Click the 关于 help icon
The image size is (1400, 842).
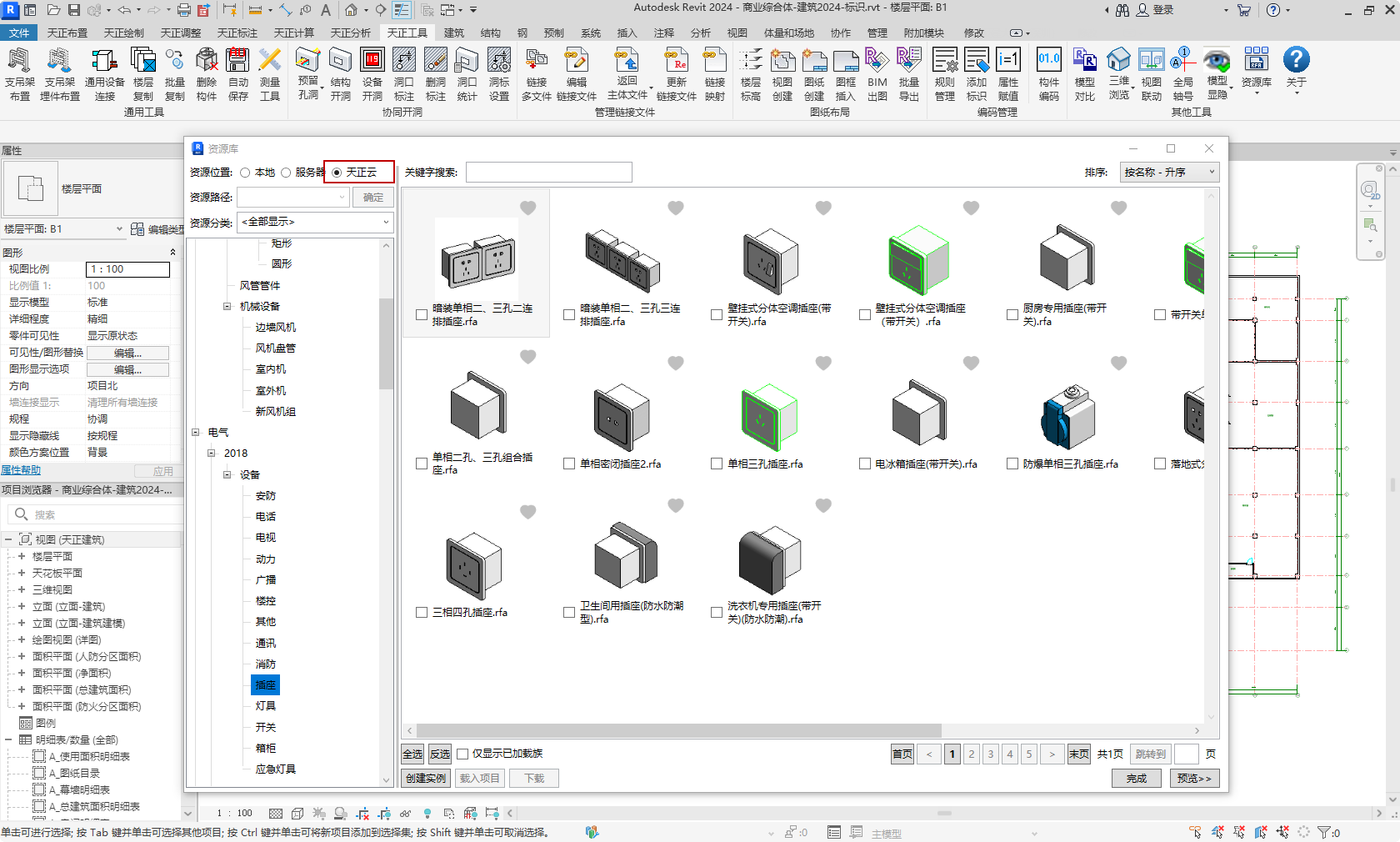(1296, 71)
